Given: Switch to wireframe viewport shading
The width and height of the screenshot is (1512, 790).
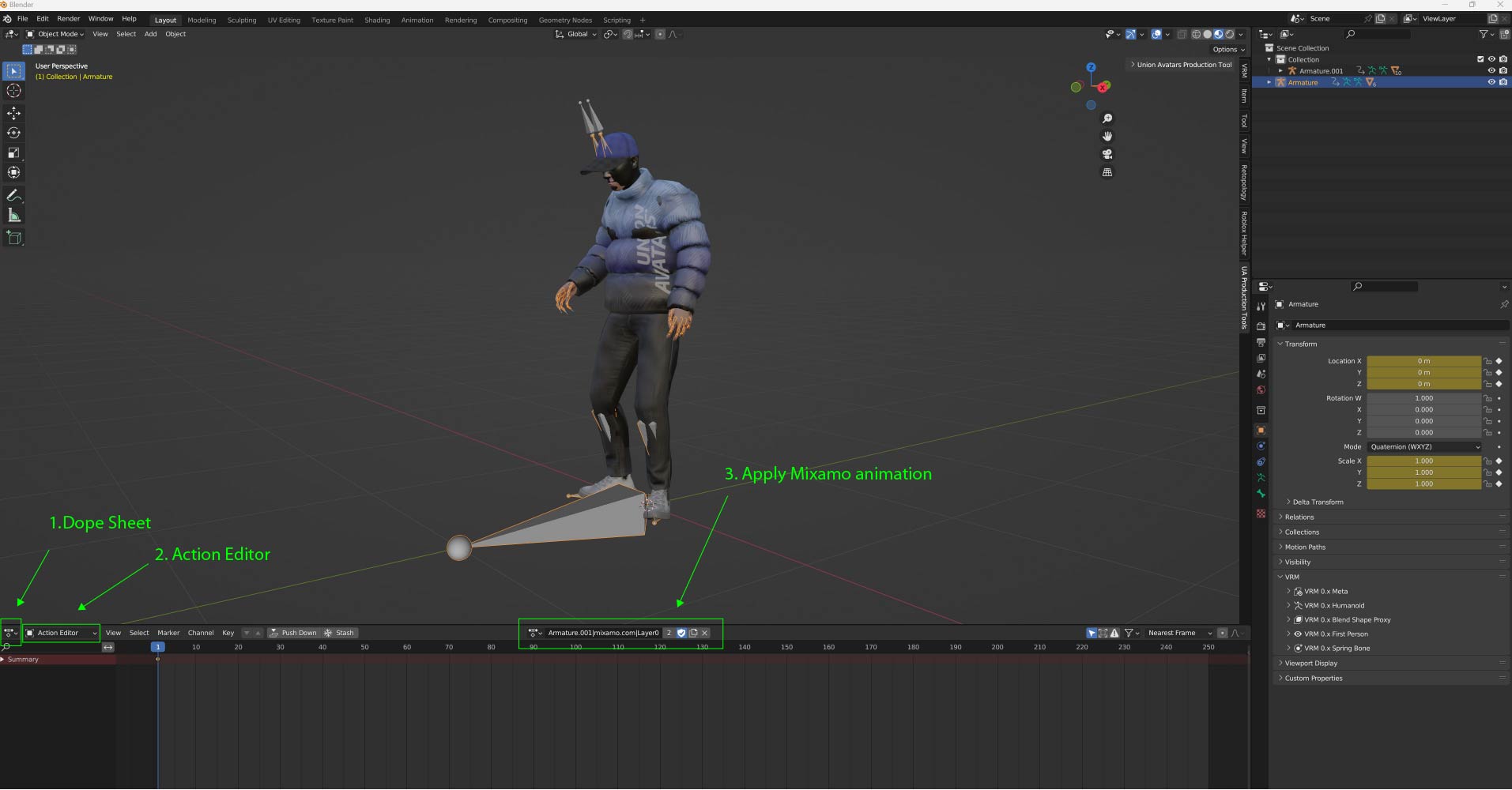Looking at the screenshot, I should (x=1196, y=34).
